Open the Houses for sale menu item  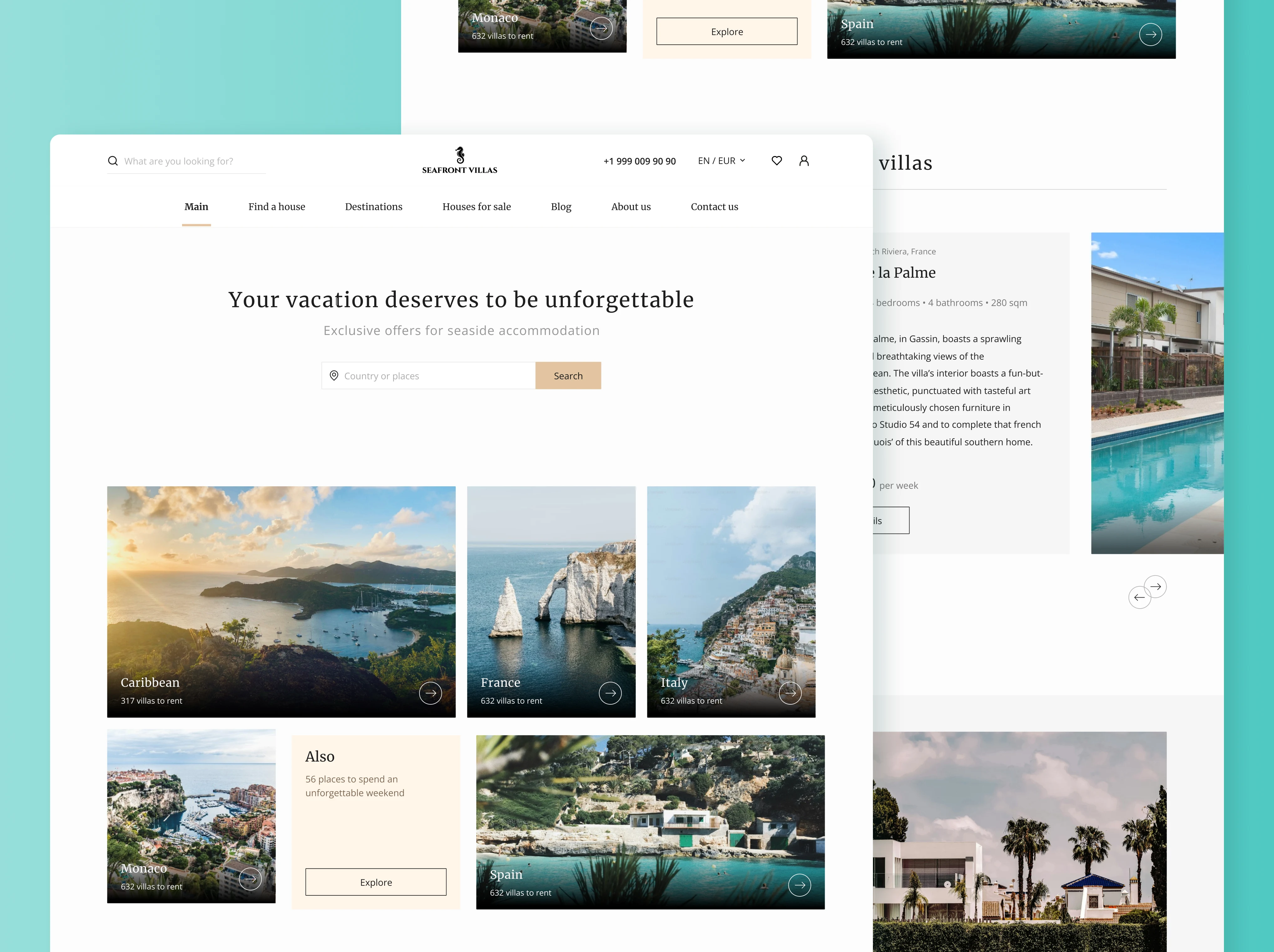click(477, 207)
